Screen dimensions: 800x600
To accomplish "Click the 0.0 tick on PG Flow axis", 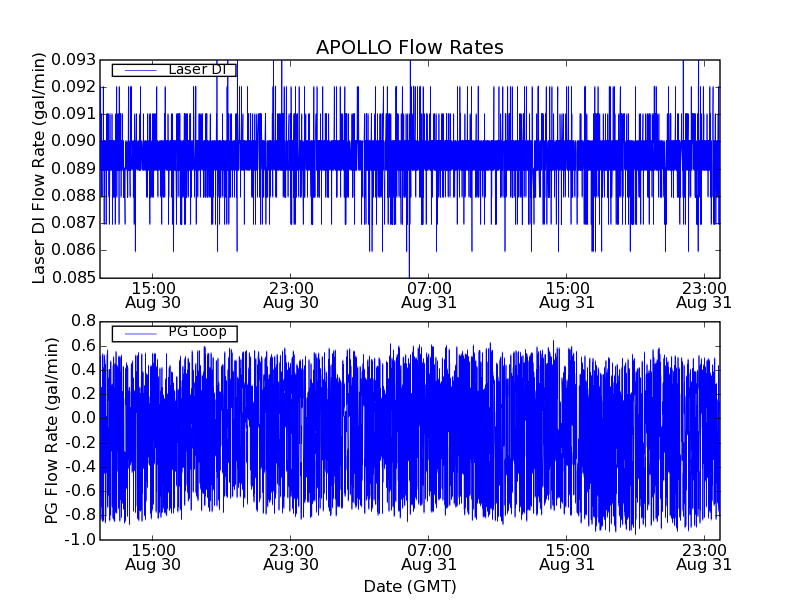I will click(x=83, y=418).
